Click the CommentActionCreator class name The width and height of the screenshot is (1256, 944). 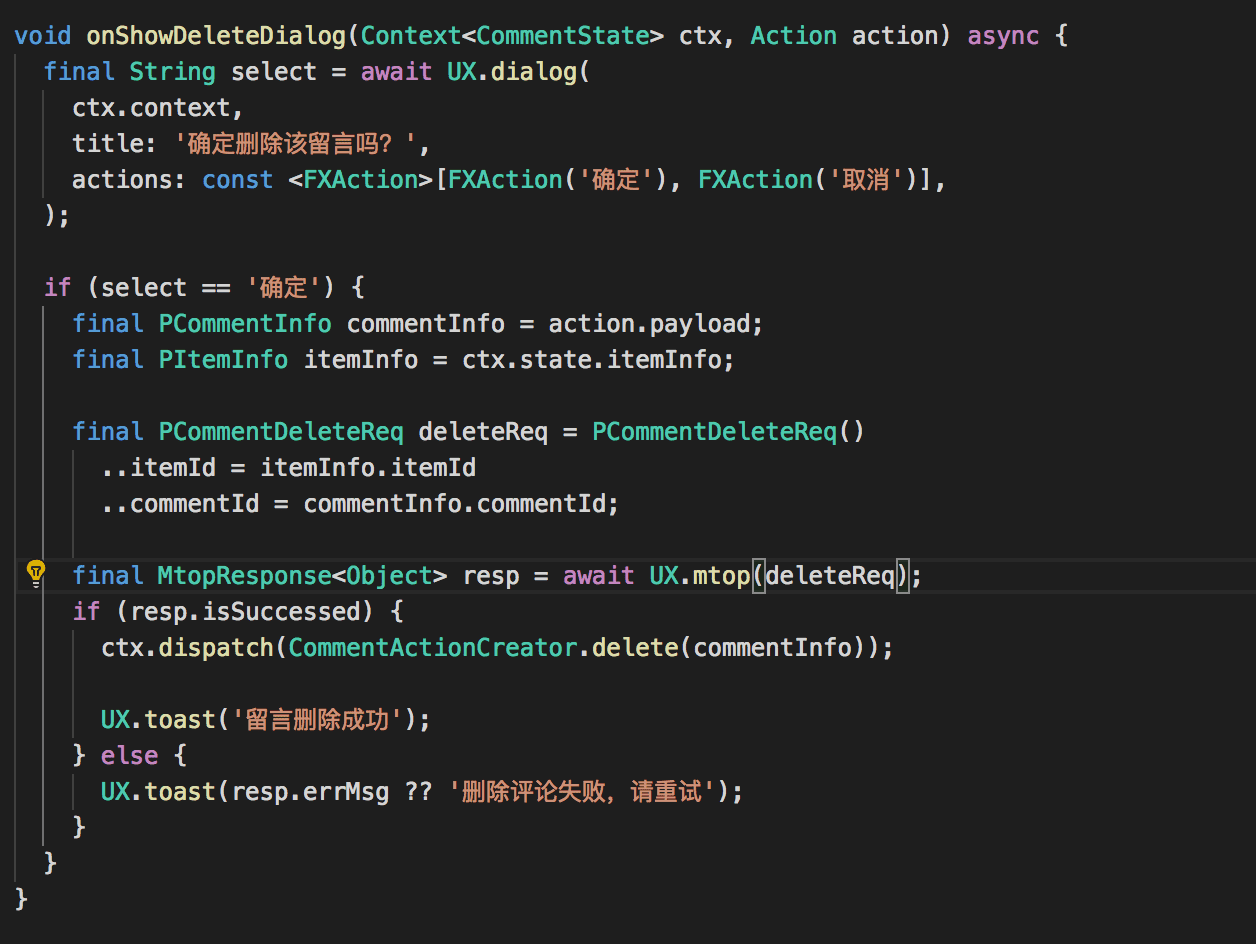click(x=432, y=648)
